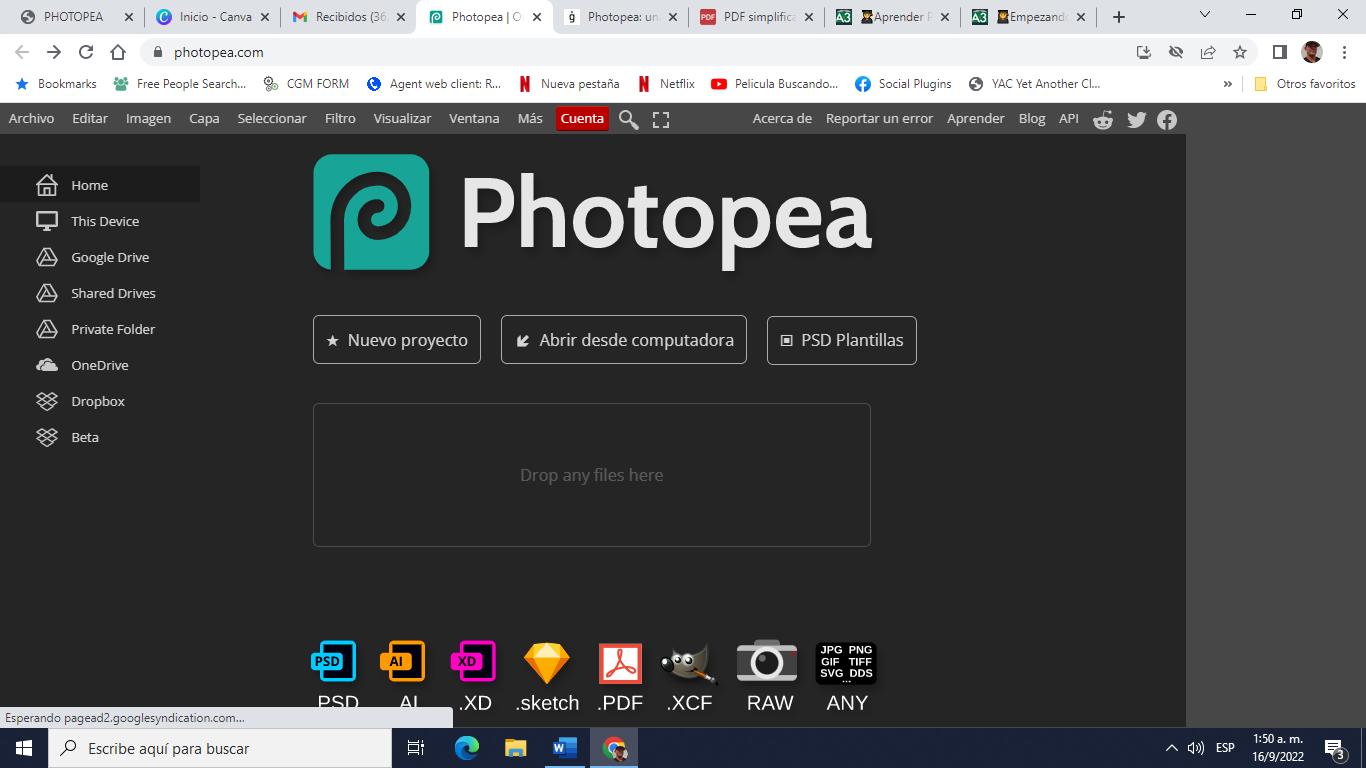The height and width of the screenshot is (768, 1366).
Task: Open File Explorer from taskbar
Action: point(516,748)
